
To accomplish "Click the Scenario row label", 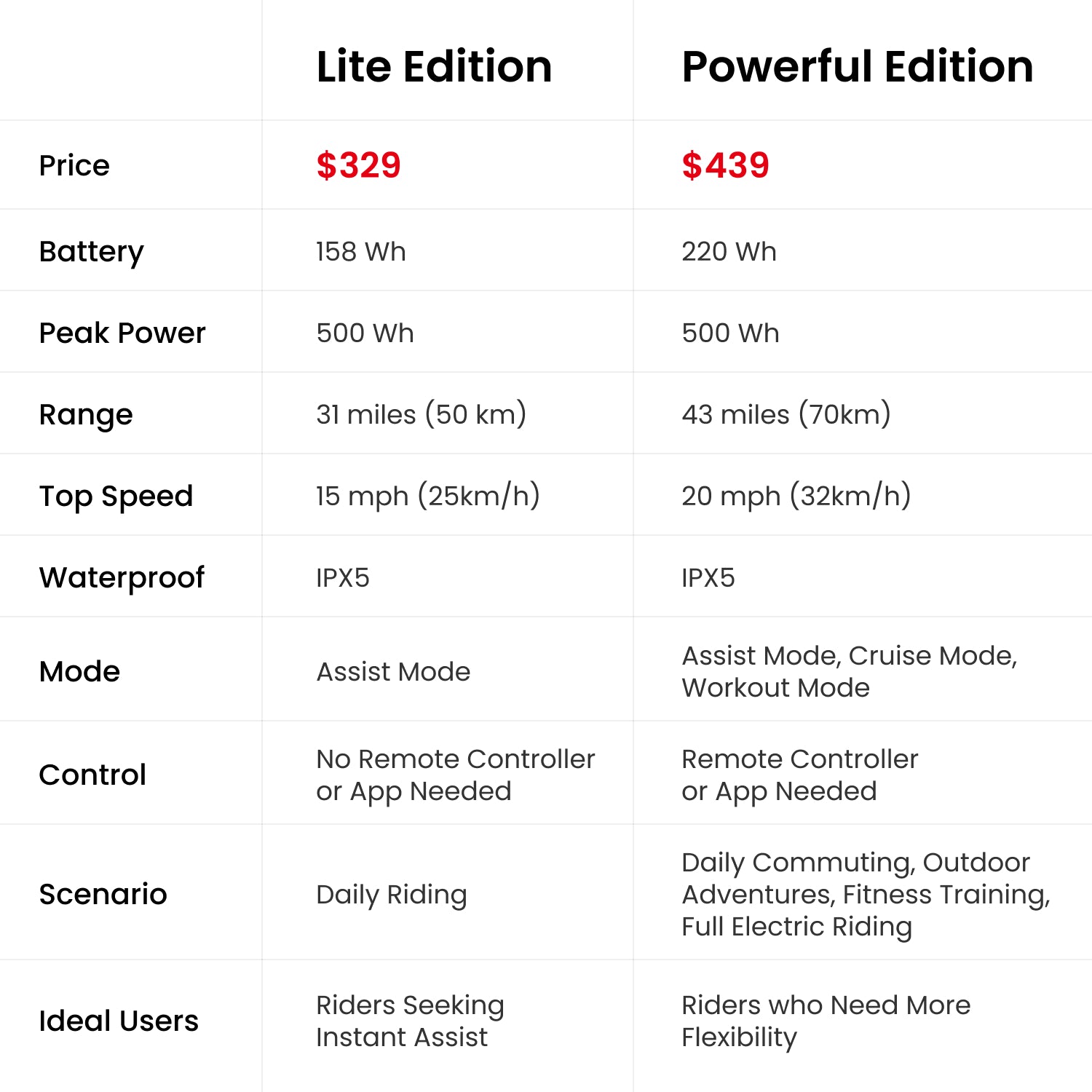I will 103,894.
